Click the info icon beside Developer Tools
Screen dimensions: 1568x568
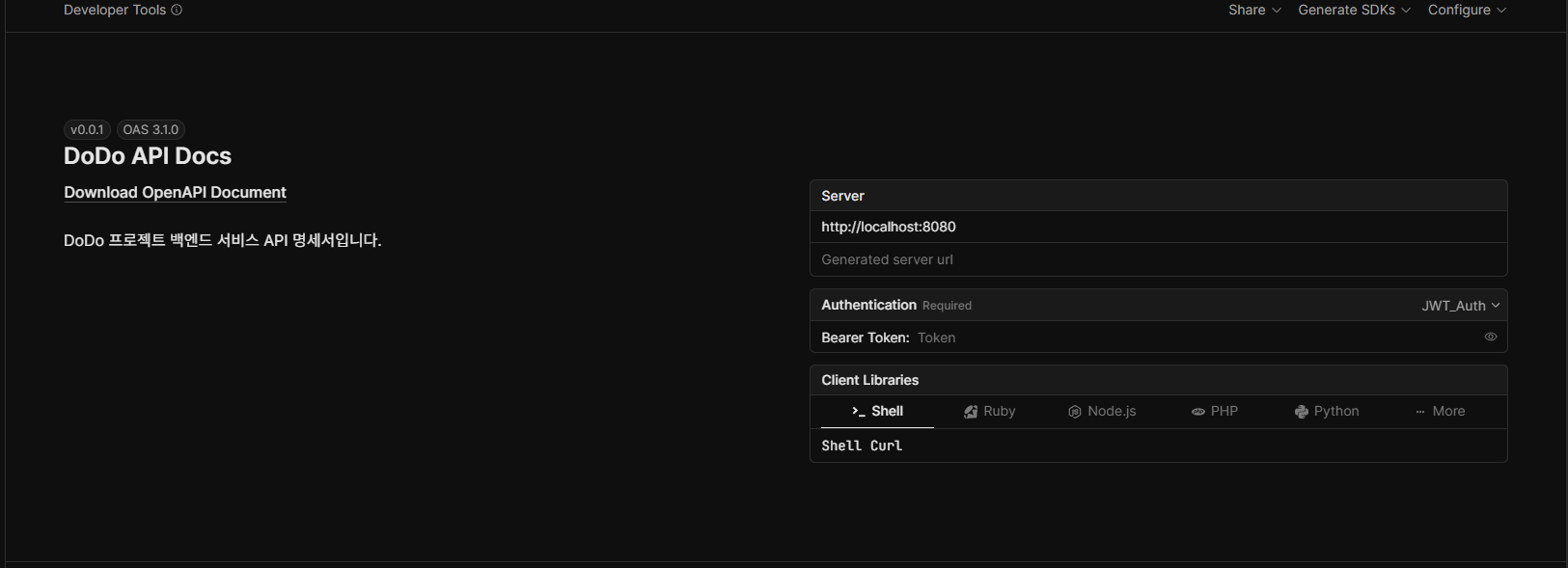pos(177,10)
